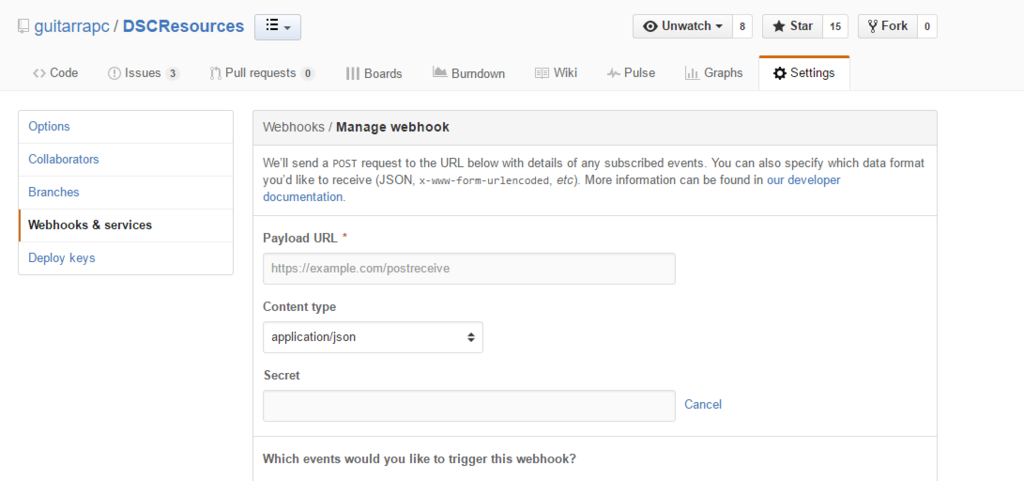Click the Cancel link
1024x481 pixels.
[703, 405]
